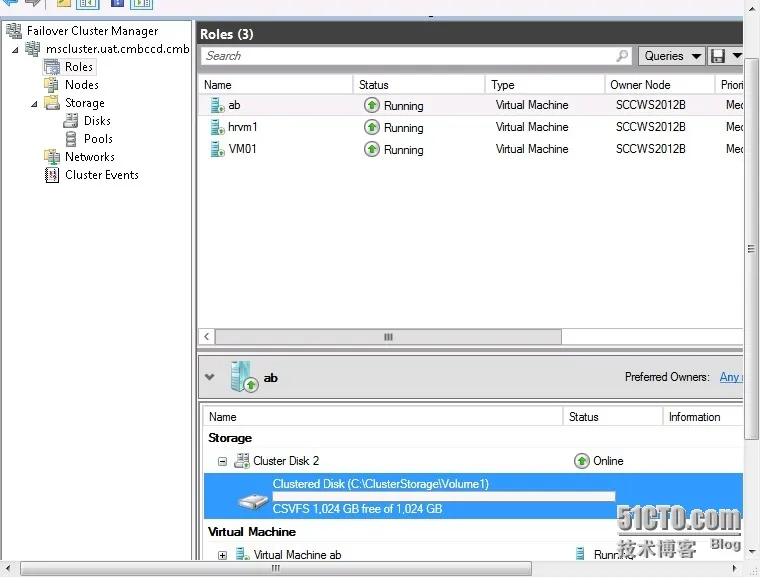Click the Pools icon

tap(71, 139)
